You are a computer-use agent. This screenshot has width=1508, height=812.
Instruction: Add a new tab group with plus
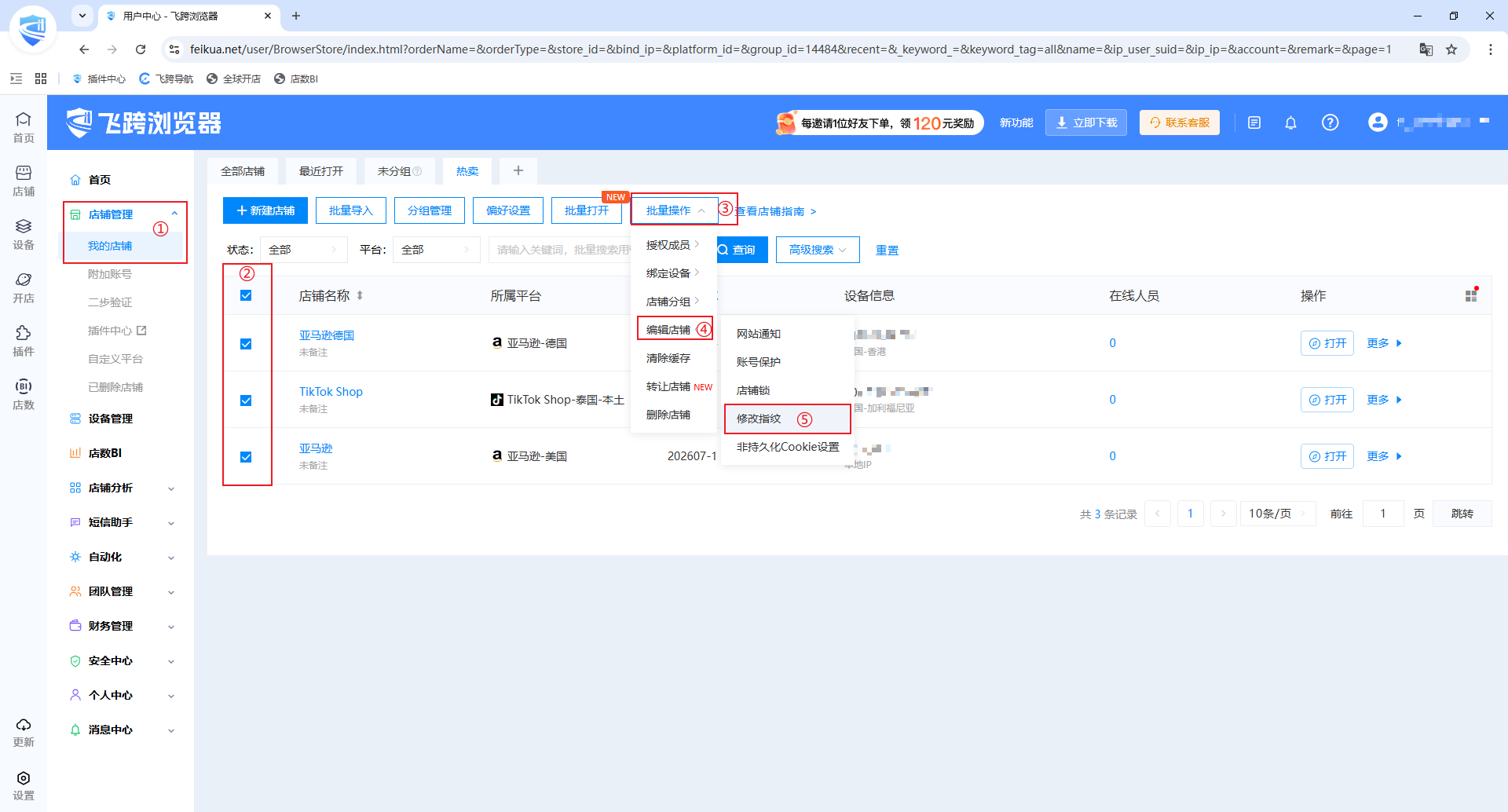click(x=518, y=170)
